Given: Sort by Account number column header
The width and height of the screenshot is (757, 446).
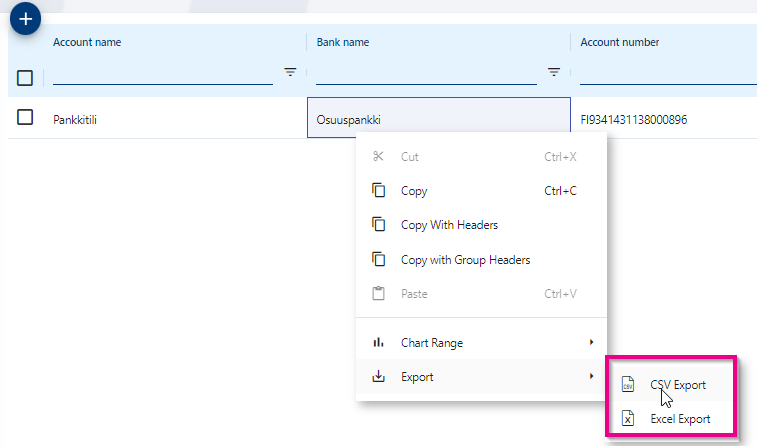Looking at the screenshot, I should coord(619,42).
